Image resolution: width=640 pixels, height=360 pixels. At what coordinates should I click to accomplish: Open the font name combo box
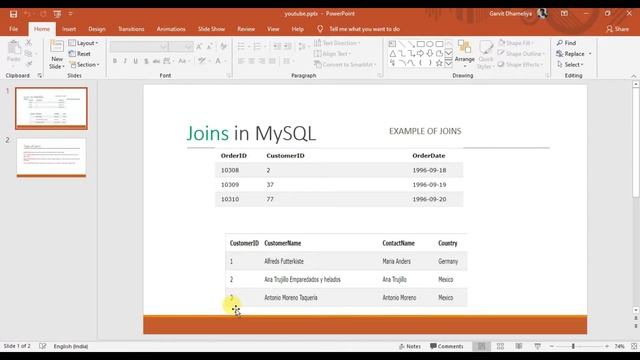tap(139, 47)
